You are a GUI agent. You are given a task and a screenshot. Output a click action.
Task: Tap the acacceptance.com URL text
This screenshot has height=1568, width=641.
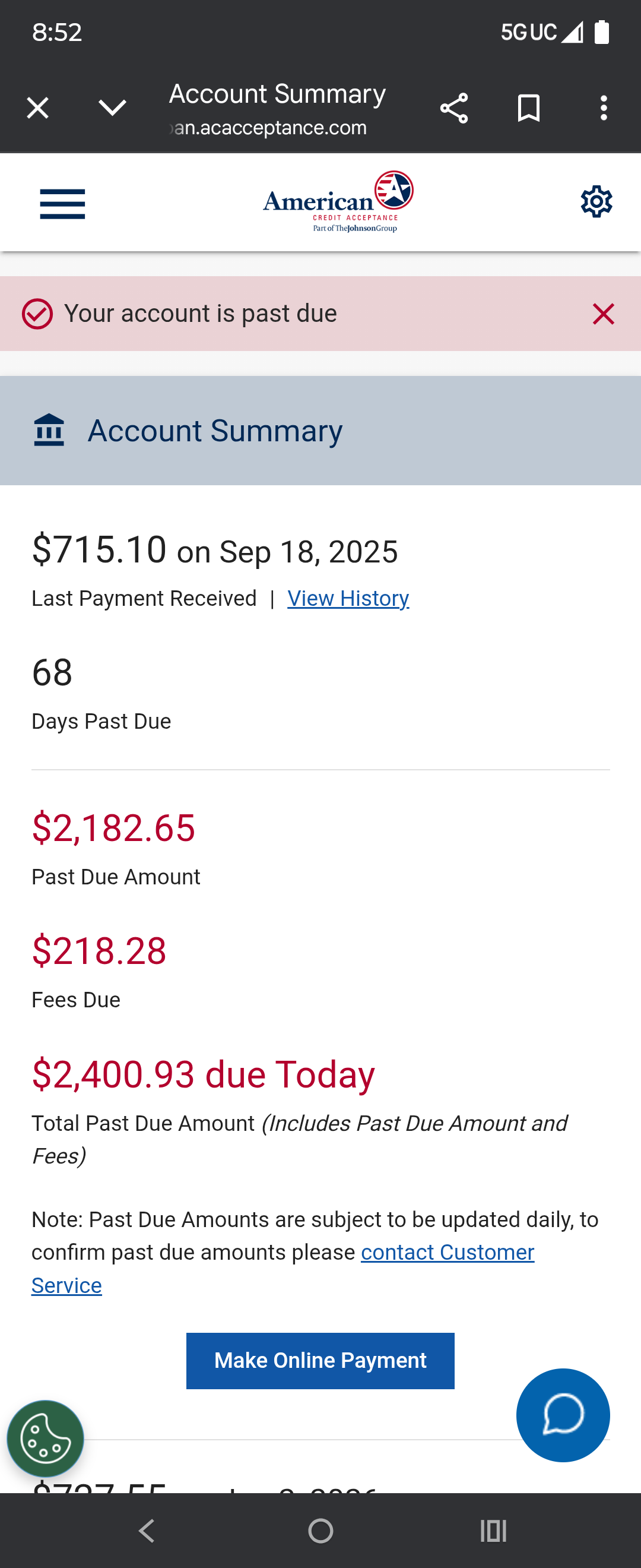pos(269,128)
